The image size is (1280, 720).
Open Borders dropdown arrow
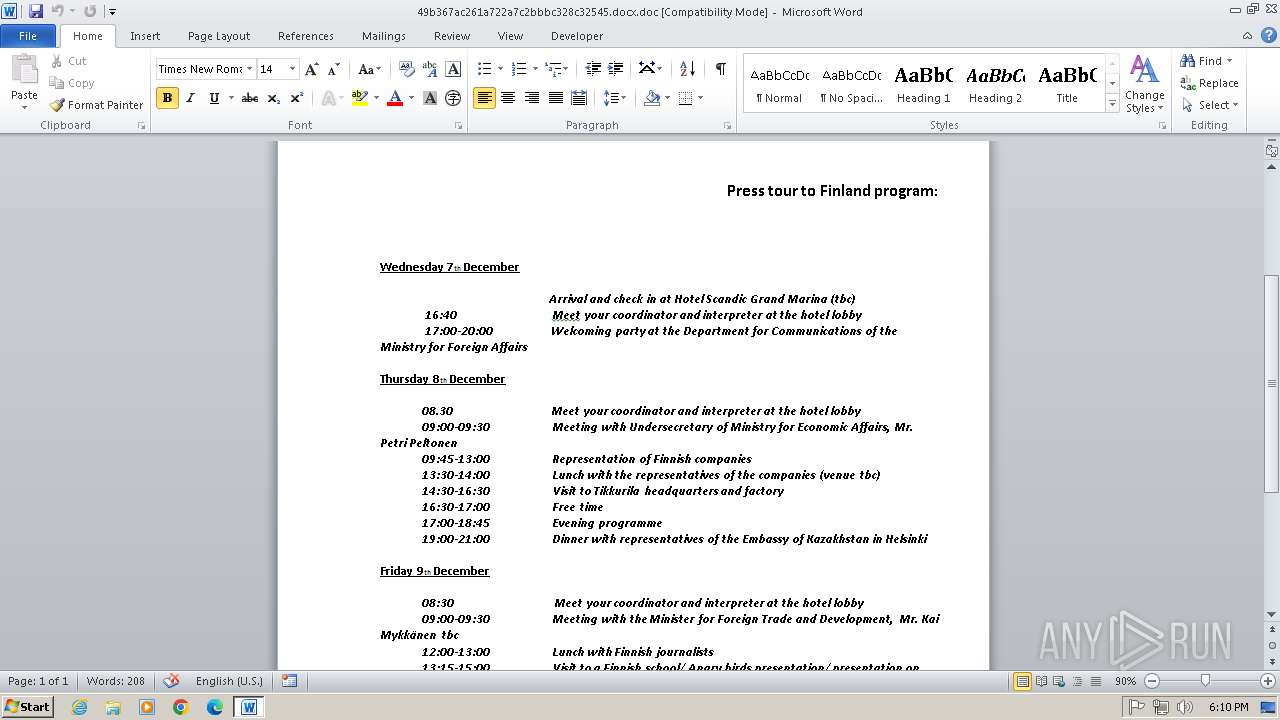(x=700, y=98)
